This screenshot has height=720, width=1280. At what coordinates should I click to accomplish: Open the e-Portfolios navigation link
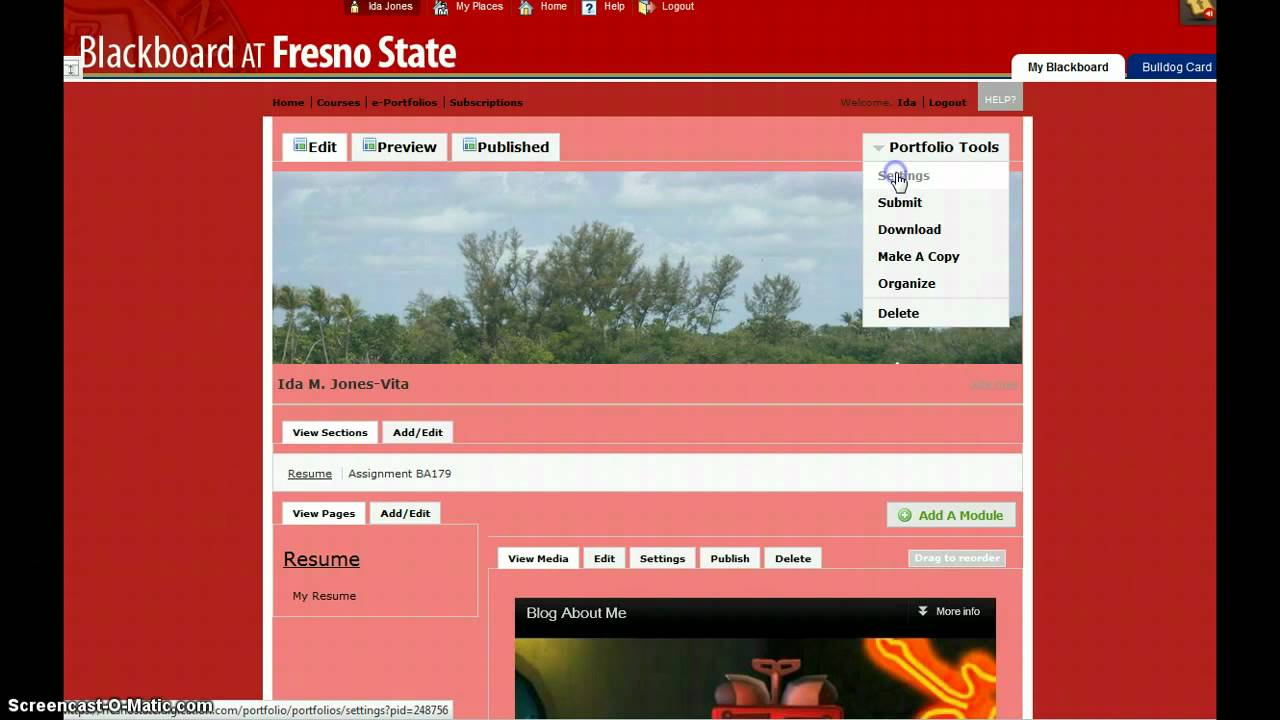[x=405, y=102]
